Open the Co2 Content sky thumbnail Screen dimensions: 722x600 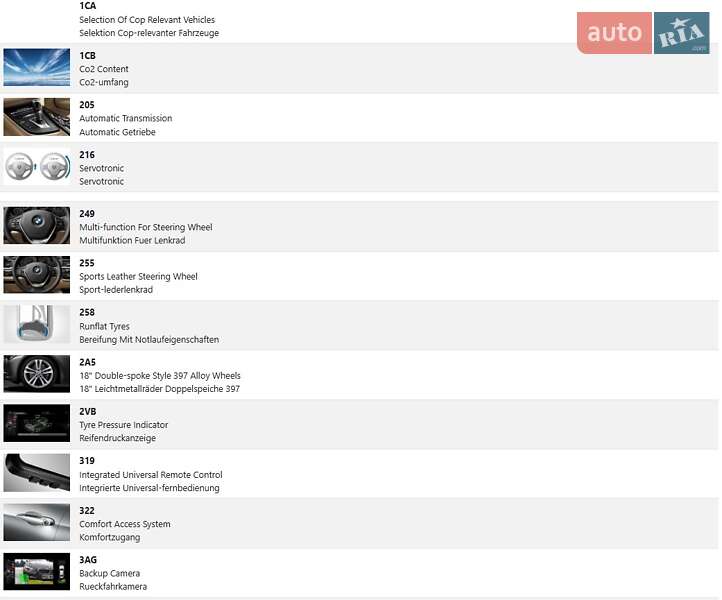37,68
